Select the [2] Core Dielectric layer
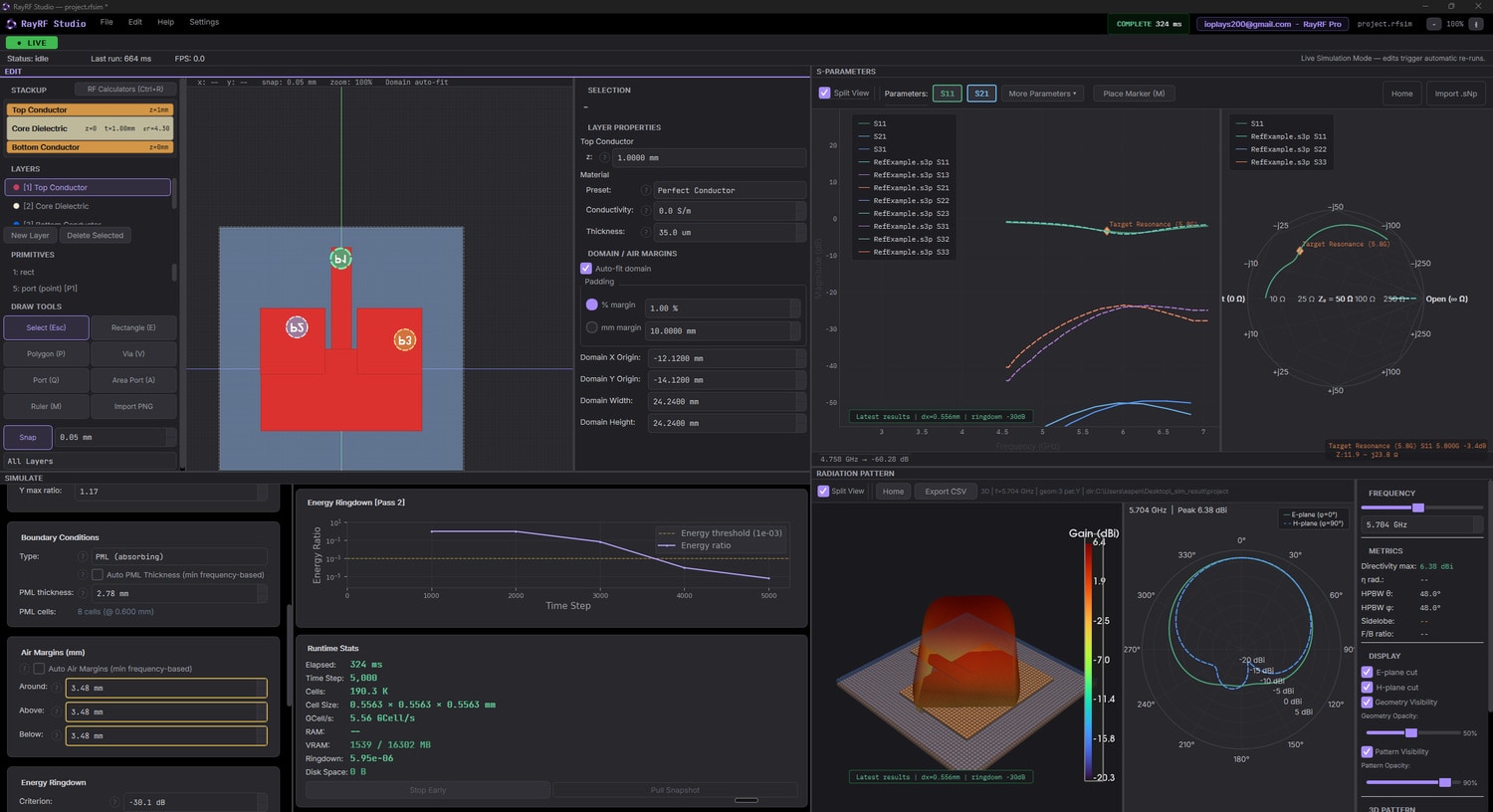The height and width of the screenshot is (812, 1493). [88, 206]
